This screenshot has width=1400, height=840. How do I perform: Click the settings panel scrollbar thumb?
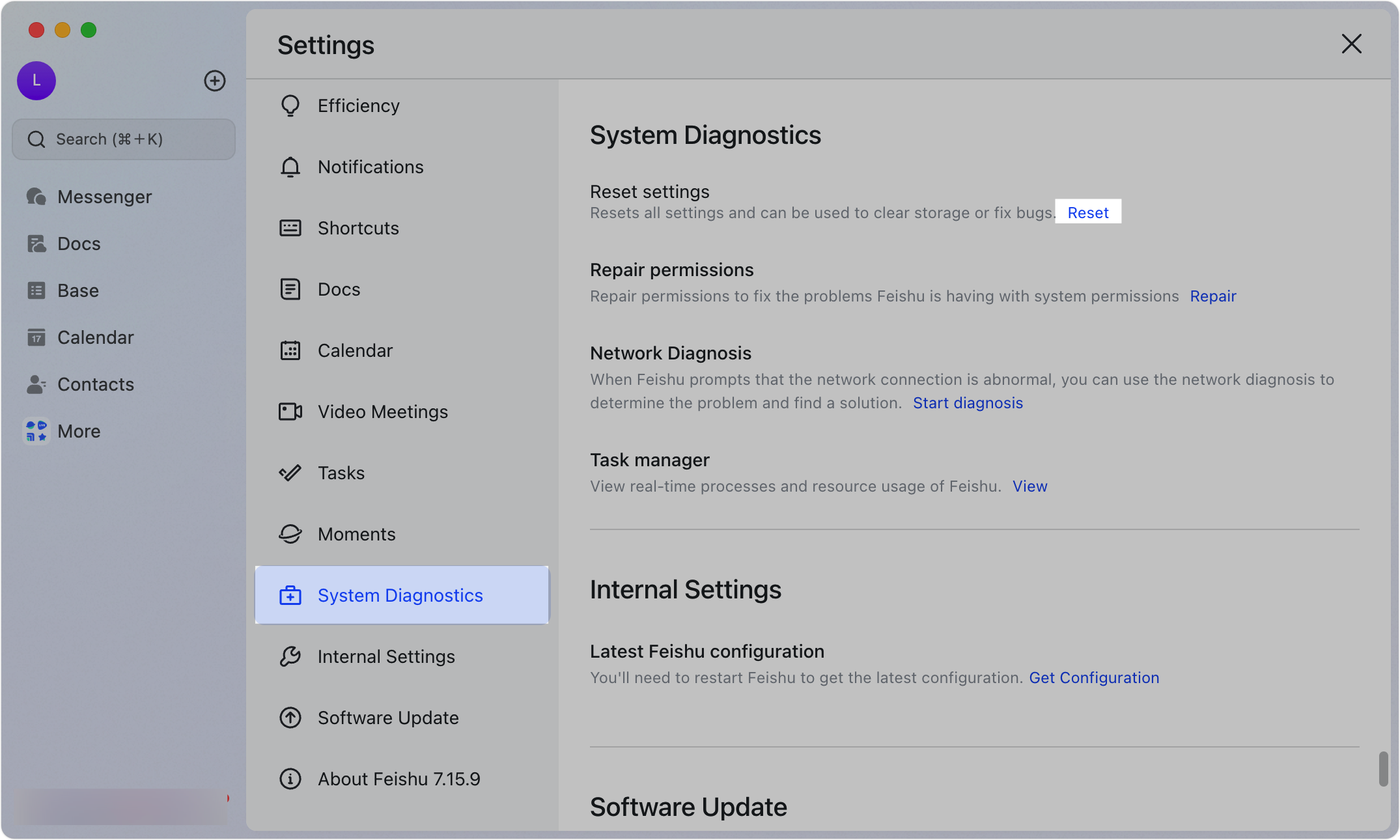pyautogui.click(x=1383, y=769)
